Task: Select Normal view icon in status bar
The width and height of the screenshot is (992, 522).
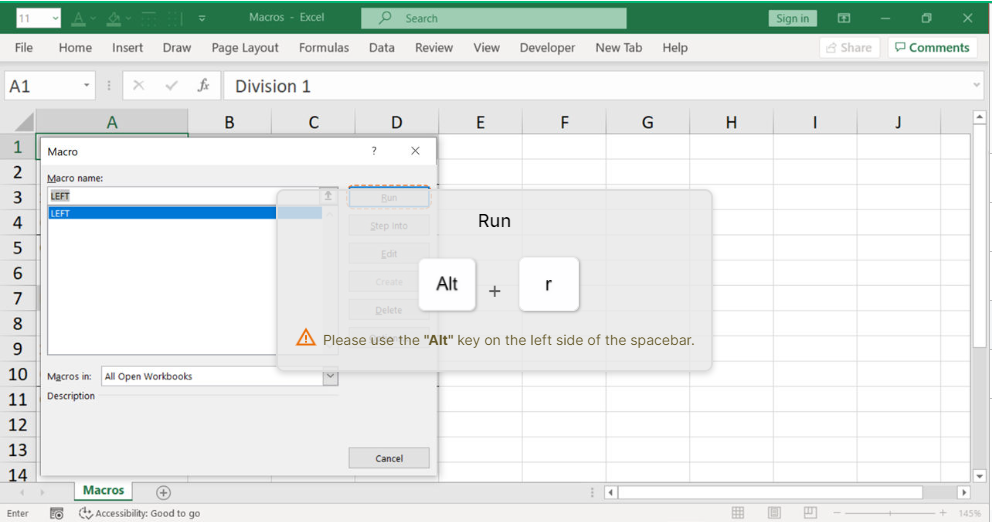Action: point(738,513)
